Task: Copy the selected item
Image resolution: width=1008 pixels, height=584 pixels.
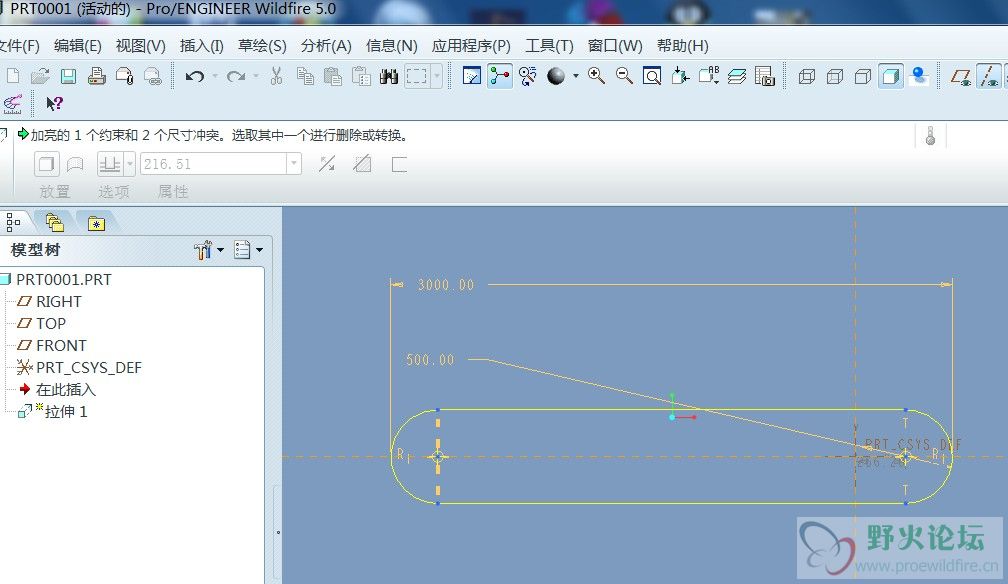Action: pyautogui.click(x=305, y=76)
